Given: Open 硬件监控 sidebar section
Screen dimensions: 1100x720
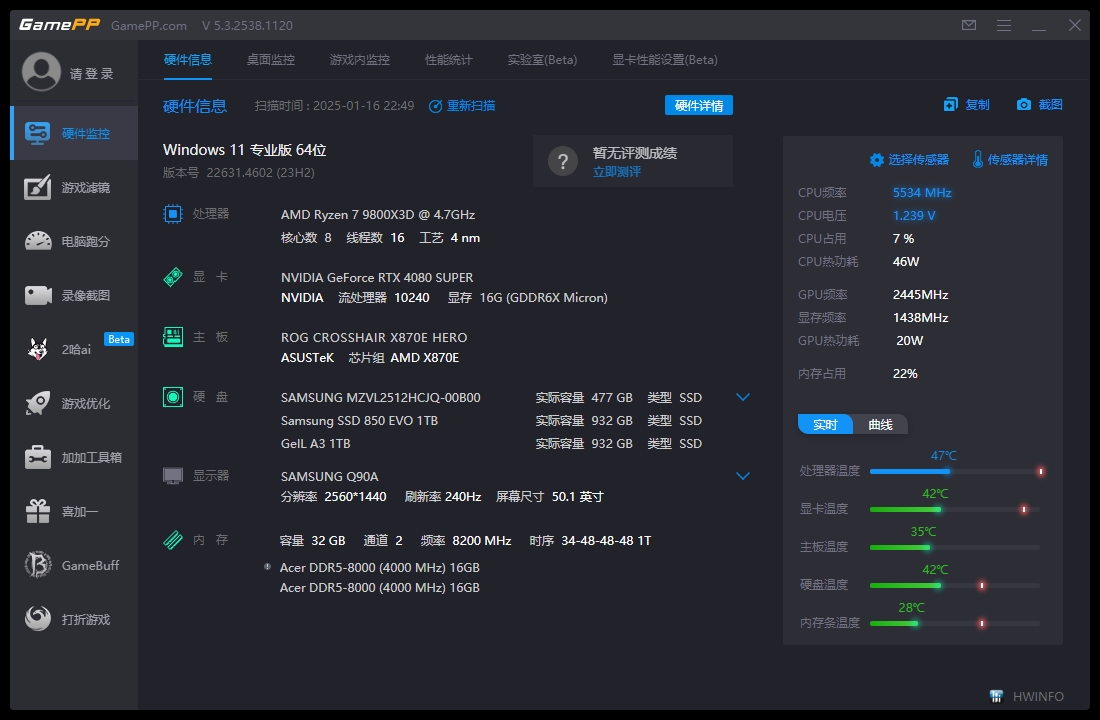Looking at the screenshot, I should (74, 133).
